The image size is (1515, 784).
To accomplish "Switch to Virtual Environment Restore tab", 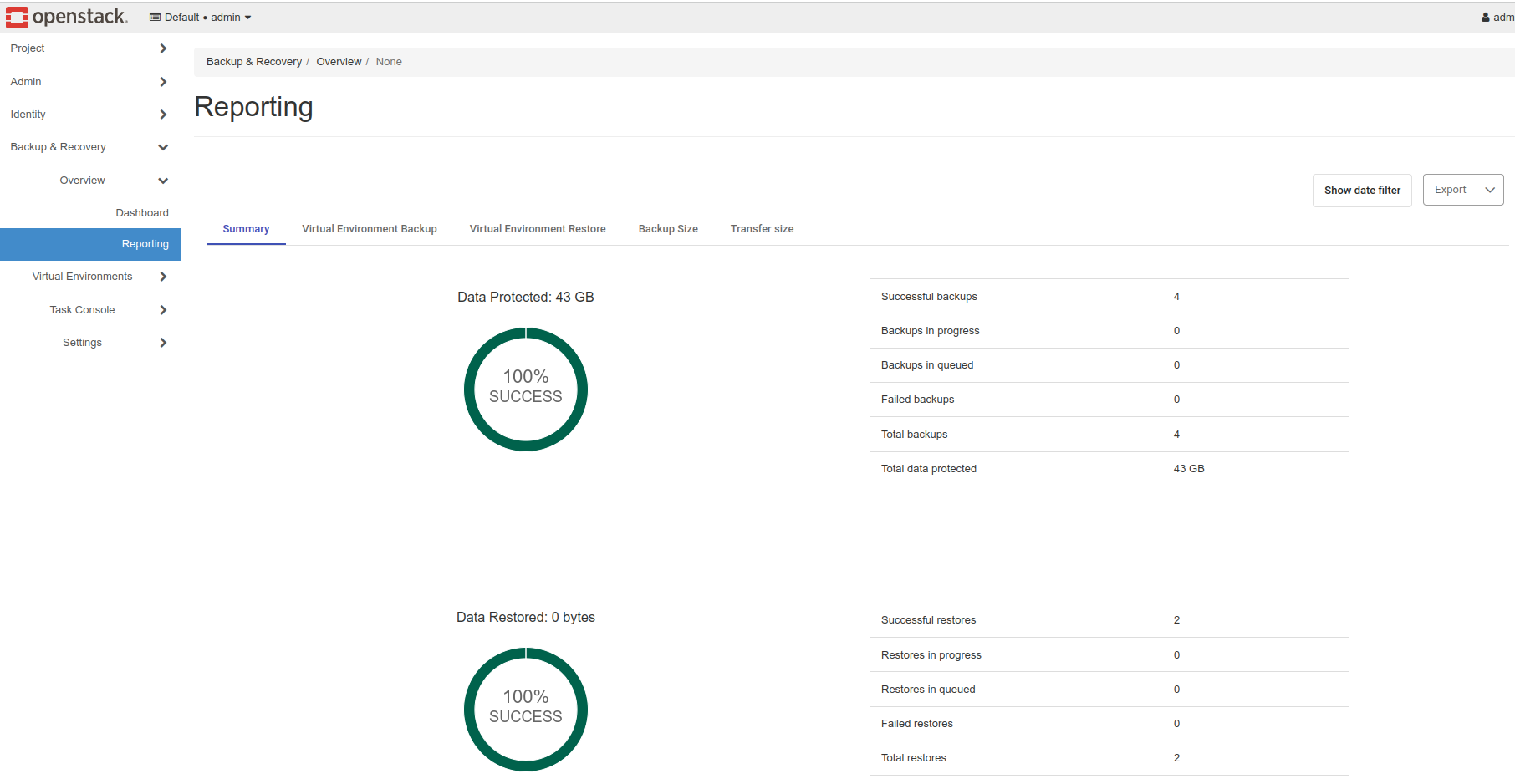I will 538,229.
